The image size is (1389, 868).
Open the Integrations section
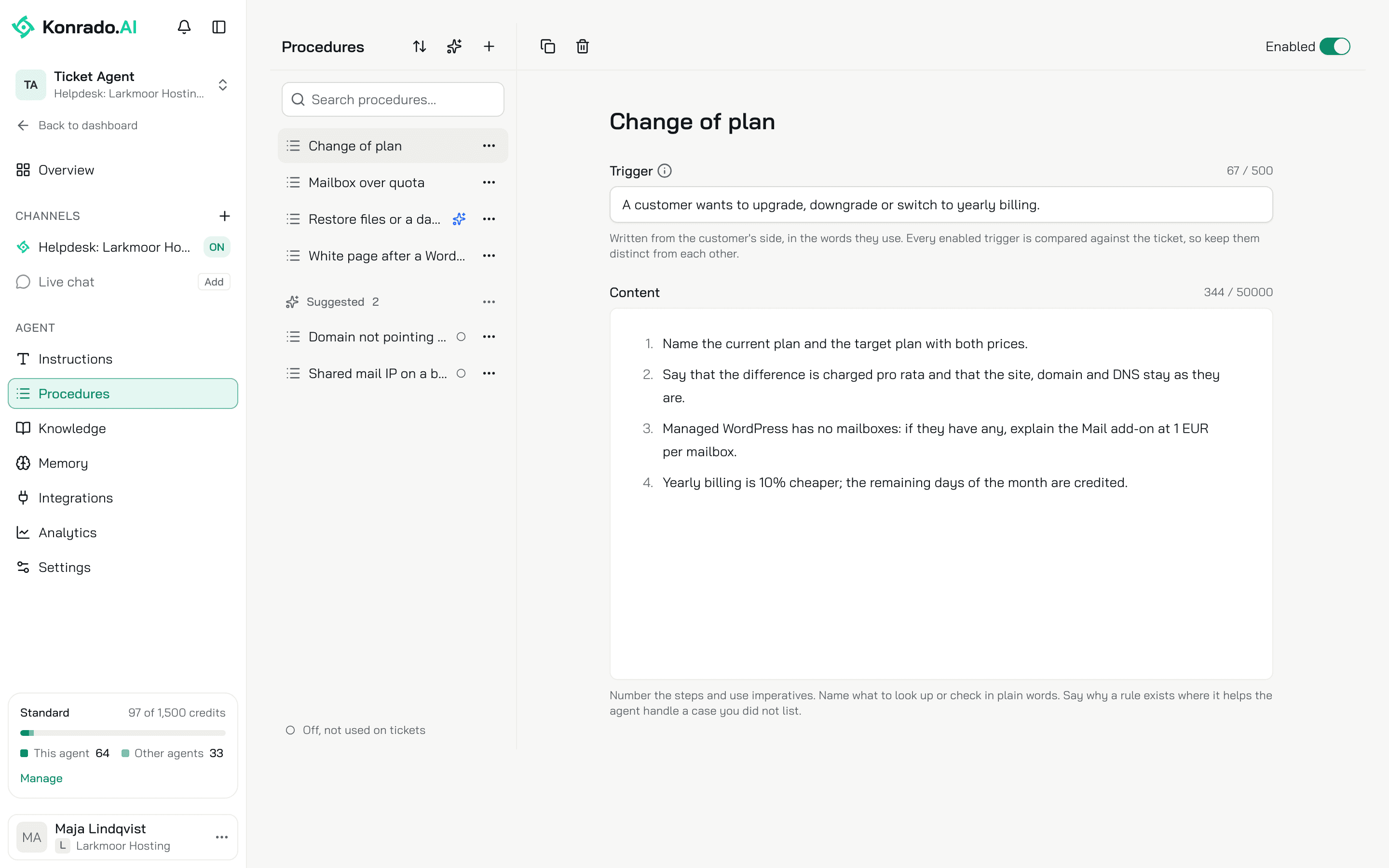pyautogui.click(x=123, y=498)
